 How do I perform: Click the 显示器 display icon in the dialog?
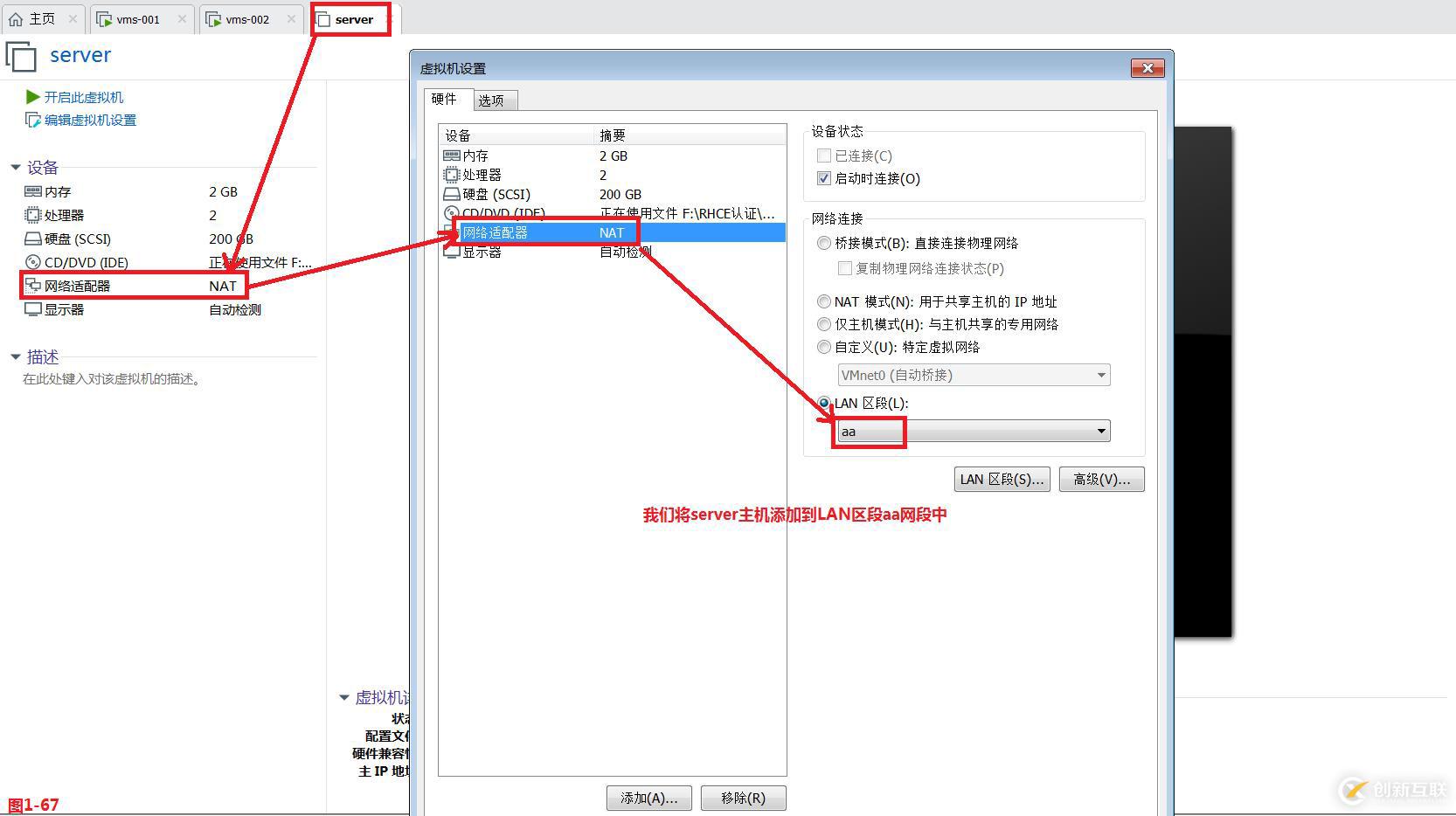pyautogui.click(x=452, y=252)
